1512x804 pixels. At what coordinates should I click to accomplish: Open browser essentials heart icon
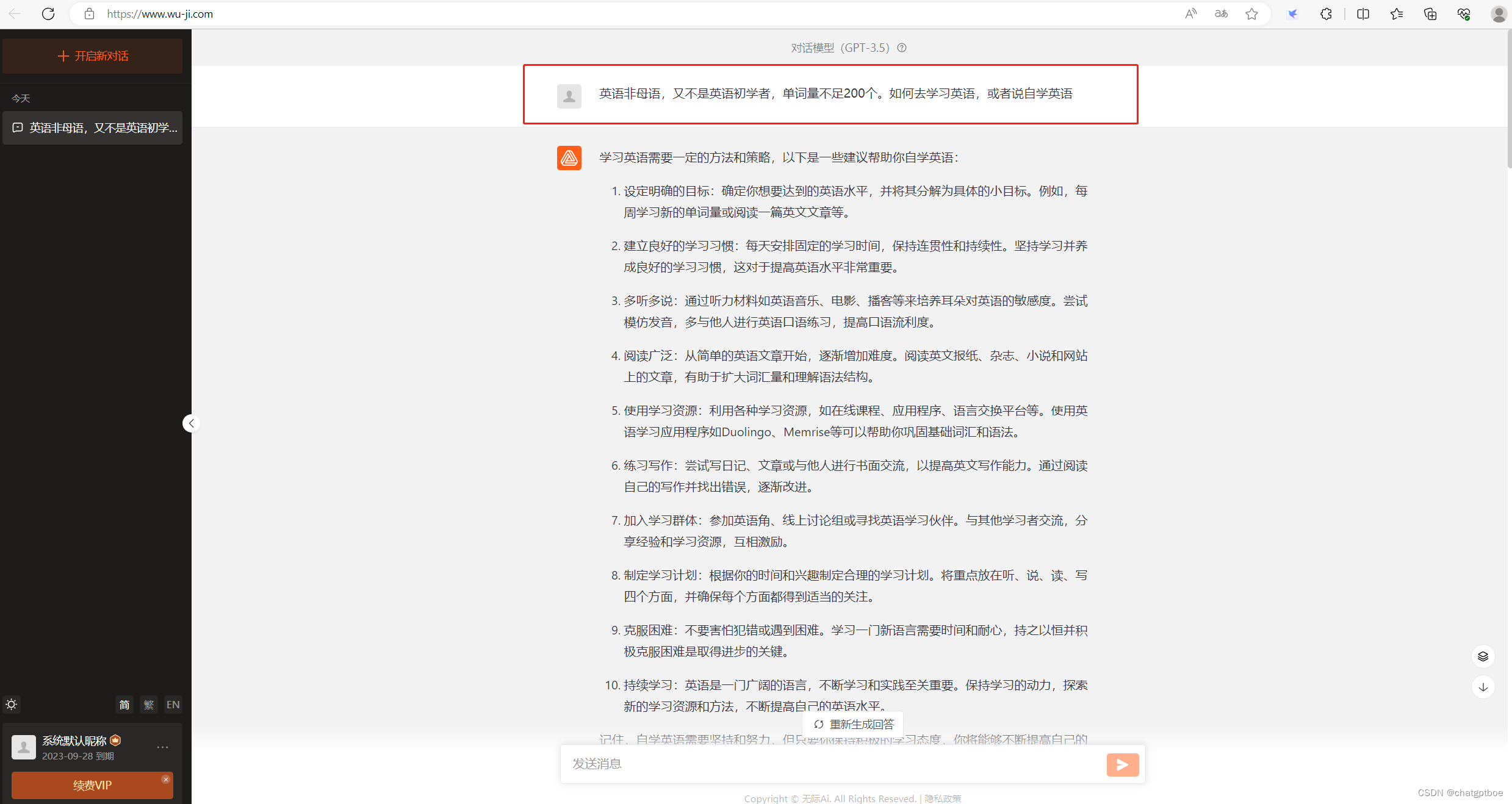coord(1464,13)
